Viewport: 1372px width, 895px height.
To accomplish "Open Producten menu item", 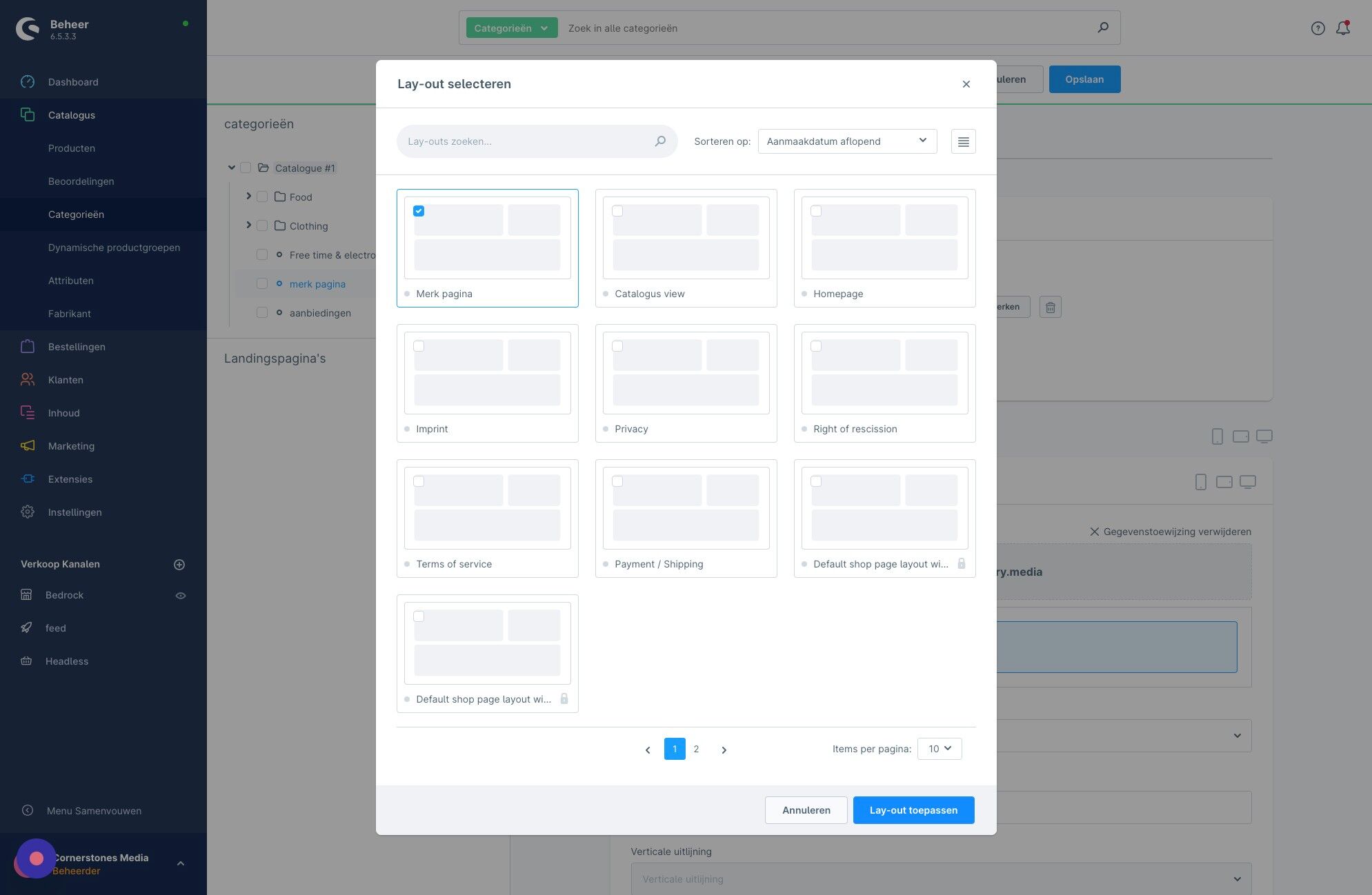I will [72, 148].
